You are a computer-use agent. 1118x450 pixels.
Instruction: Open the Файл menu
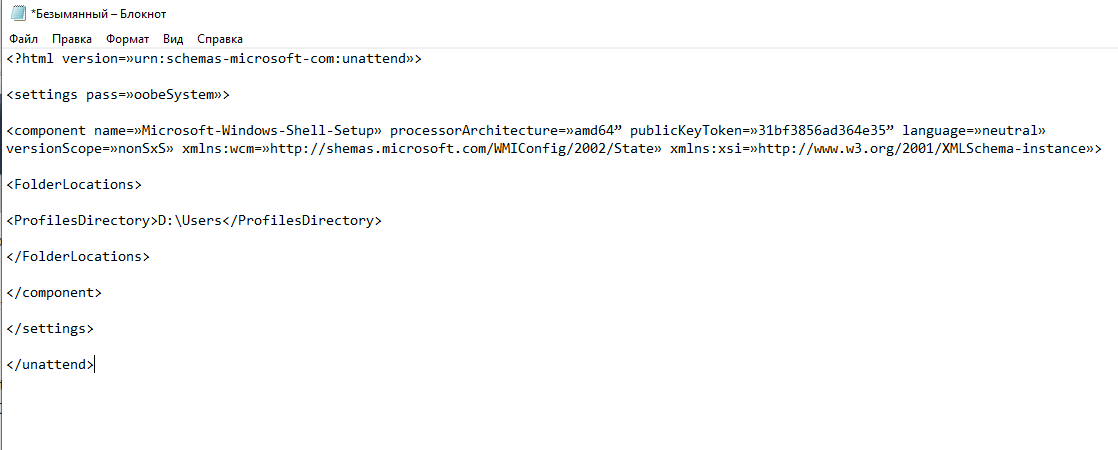pos(23,39)
